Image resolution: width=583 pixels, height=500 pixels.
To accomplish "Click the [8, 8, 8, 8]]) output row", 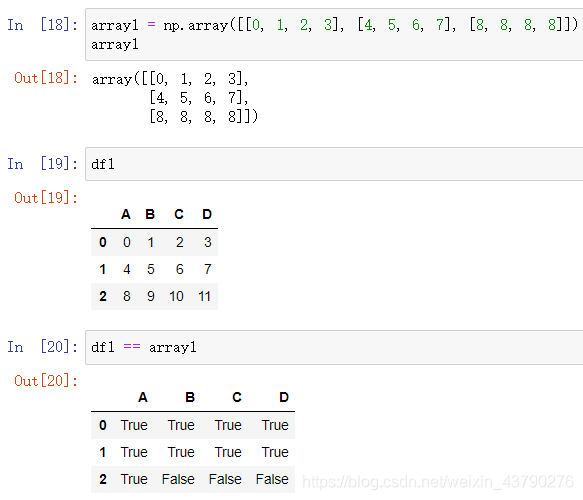I will point(203,117).
